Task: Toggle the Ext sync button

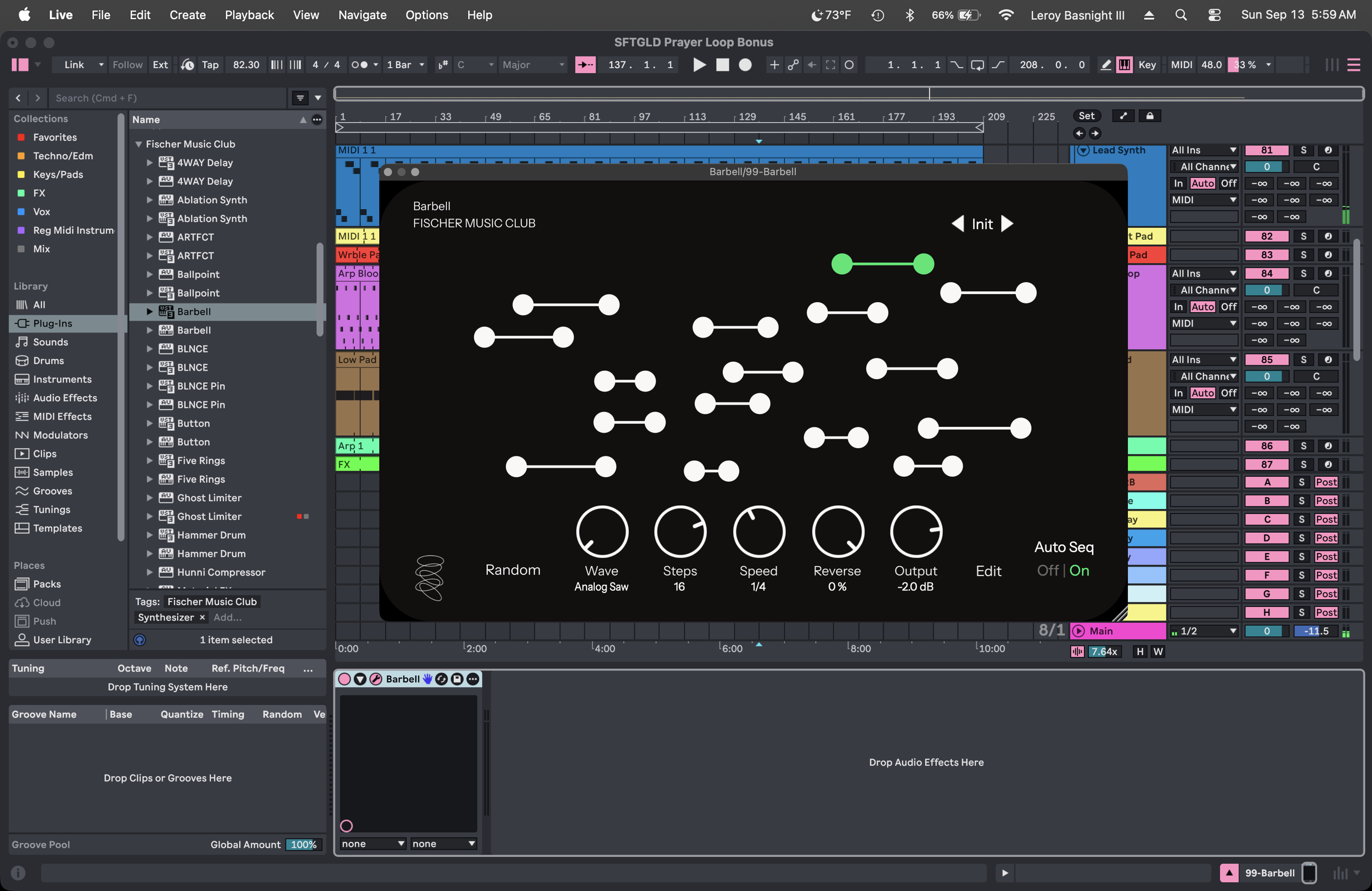Action: (160, 65)
